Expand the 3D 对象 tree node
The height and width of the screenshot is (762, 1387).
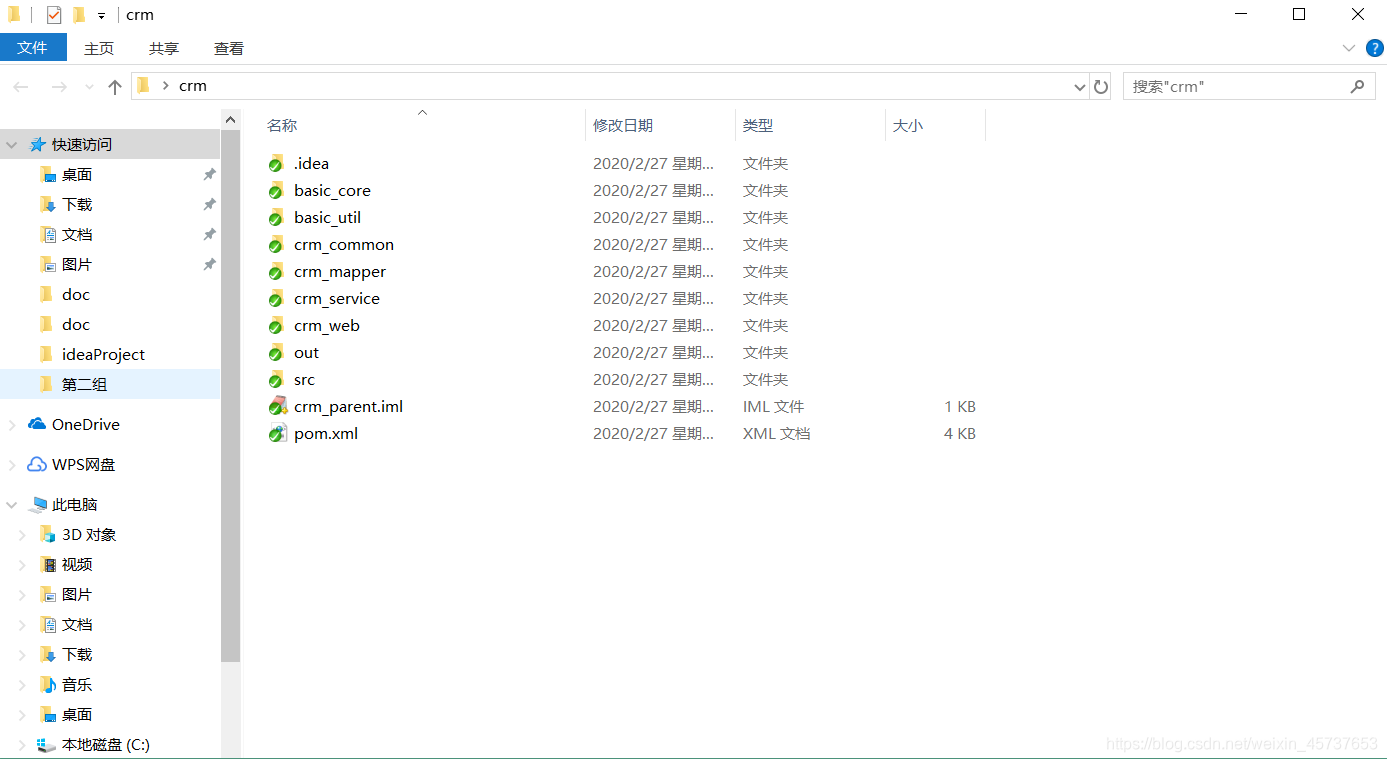(23, 535)
